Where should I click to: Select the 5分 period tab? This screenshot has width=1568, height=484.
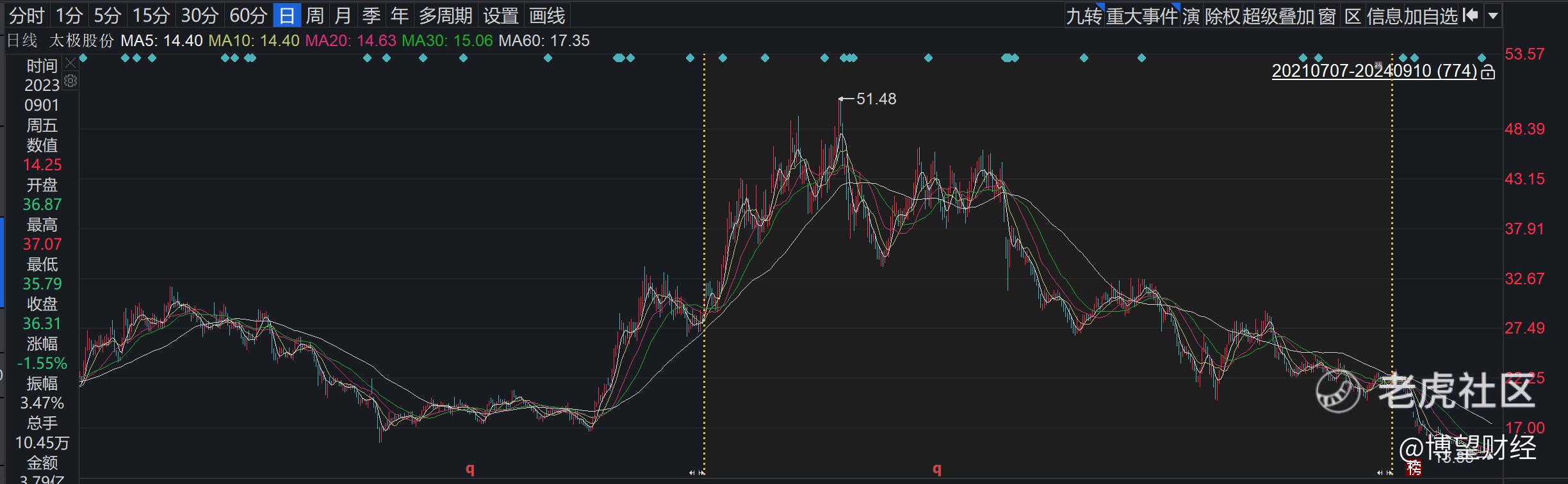pyautogui.click(x=108, y=15)
